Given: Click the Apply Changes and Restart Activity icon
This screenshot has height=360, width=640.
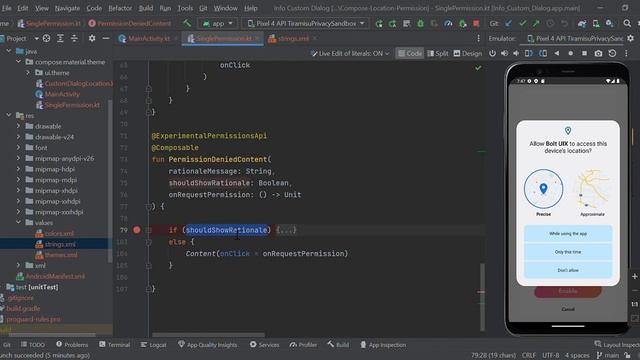Looking at the screenshot, I should (393, 24).
